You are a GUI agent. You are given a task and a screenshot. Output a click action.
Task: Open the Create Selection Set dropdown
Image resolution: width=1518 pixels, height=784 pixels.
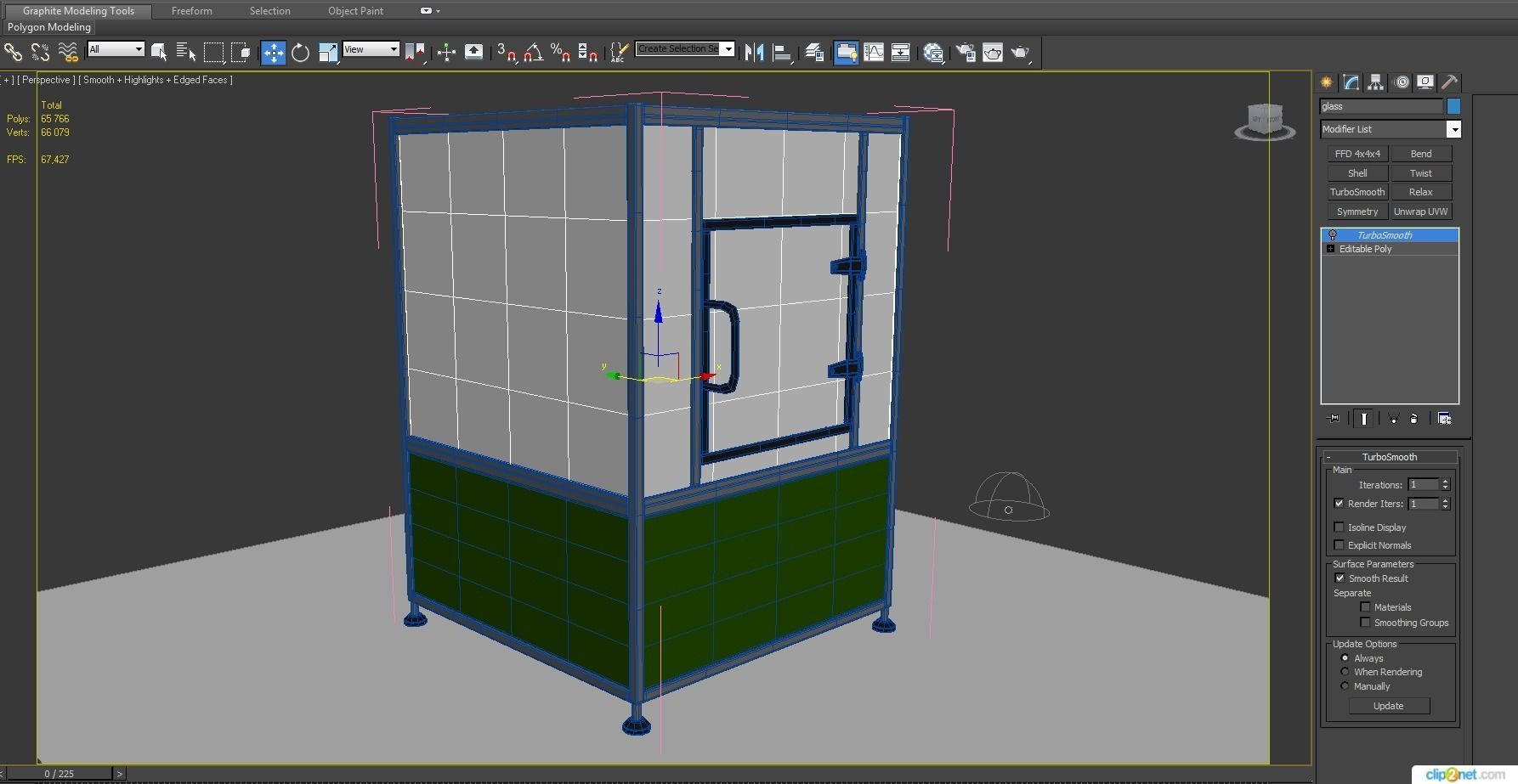point(728,49)
